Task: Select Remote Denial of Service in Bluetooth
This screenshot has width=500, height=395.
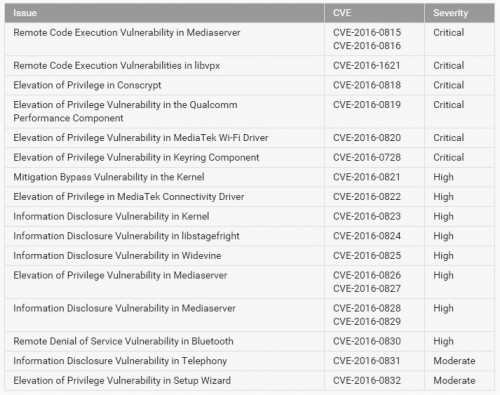Action: tap(123, 341)
